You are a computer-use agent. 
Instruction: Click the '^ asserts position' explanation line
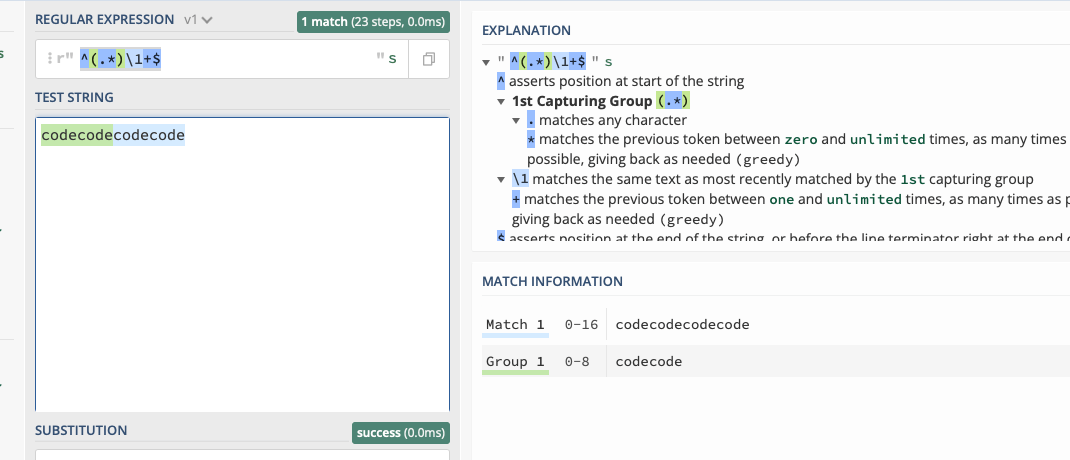(x=620, y=82)
